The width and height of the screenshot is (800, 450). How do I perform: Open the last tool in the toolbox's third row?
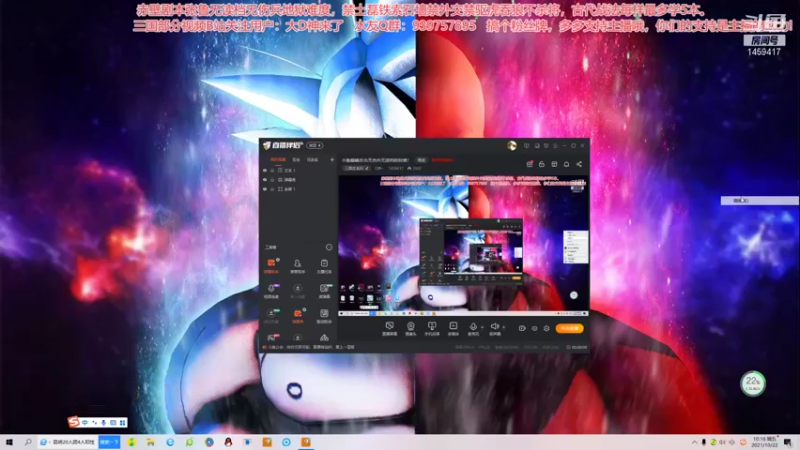(x=324, y=315)
